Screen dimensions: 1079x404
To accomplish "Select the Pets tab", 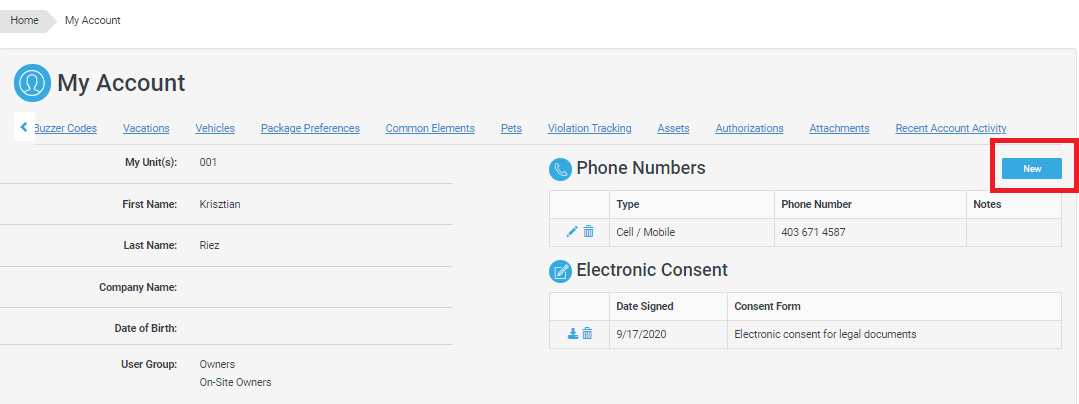I will 511,128.
